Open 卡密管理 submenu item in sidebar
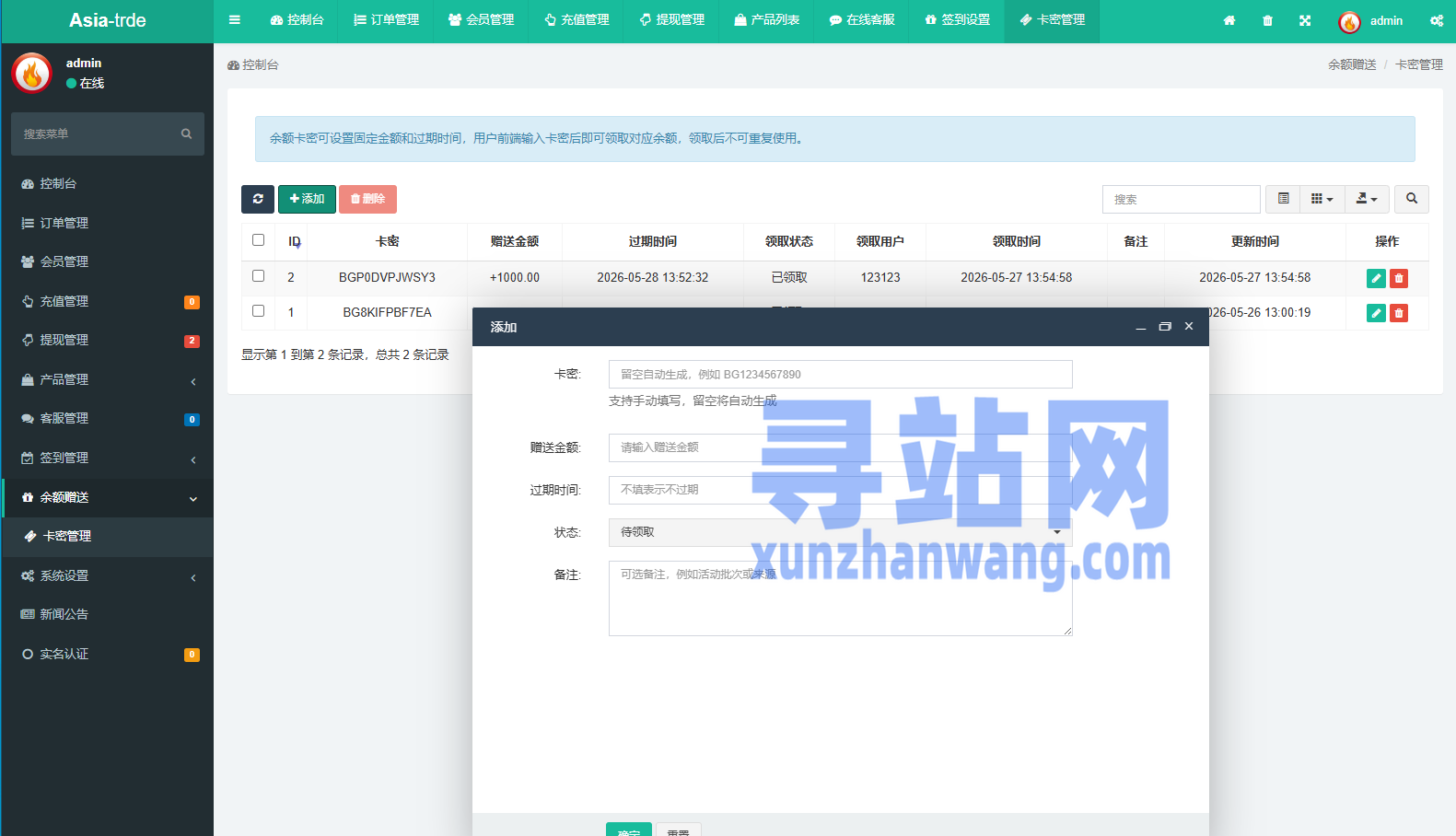Image resolution: width=1456 pixels, height=836 pixels. [107, 536]
